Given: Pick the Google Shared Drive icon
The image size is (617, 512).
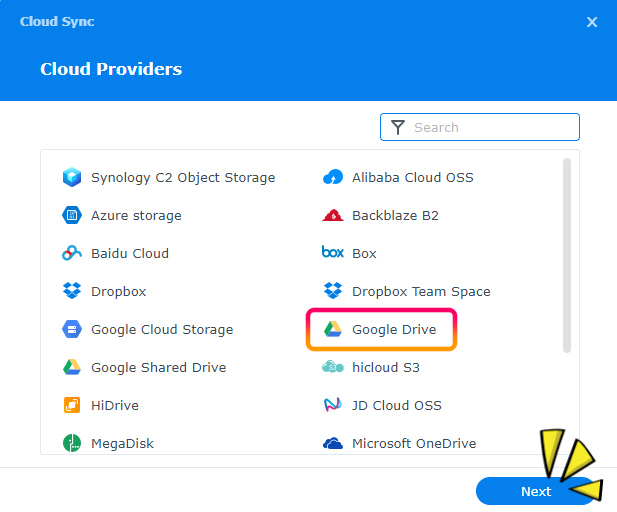Looking at the screenshot, I should (72, 367).
